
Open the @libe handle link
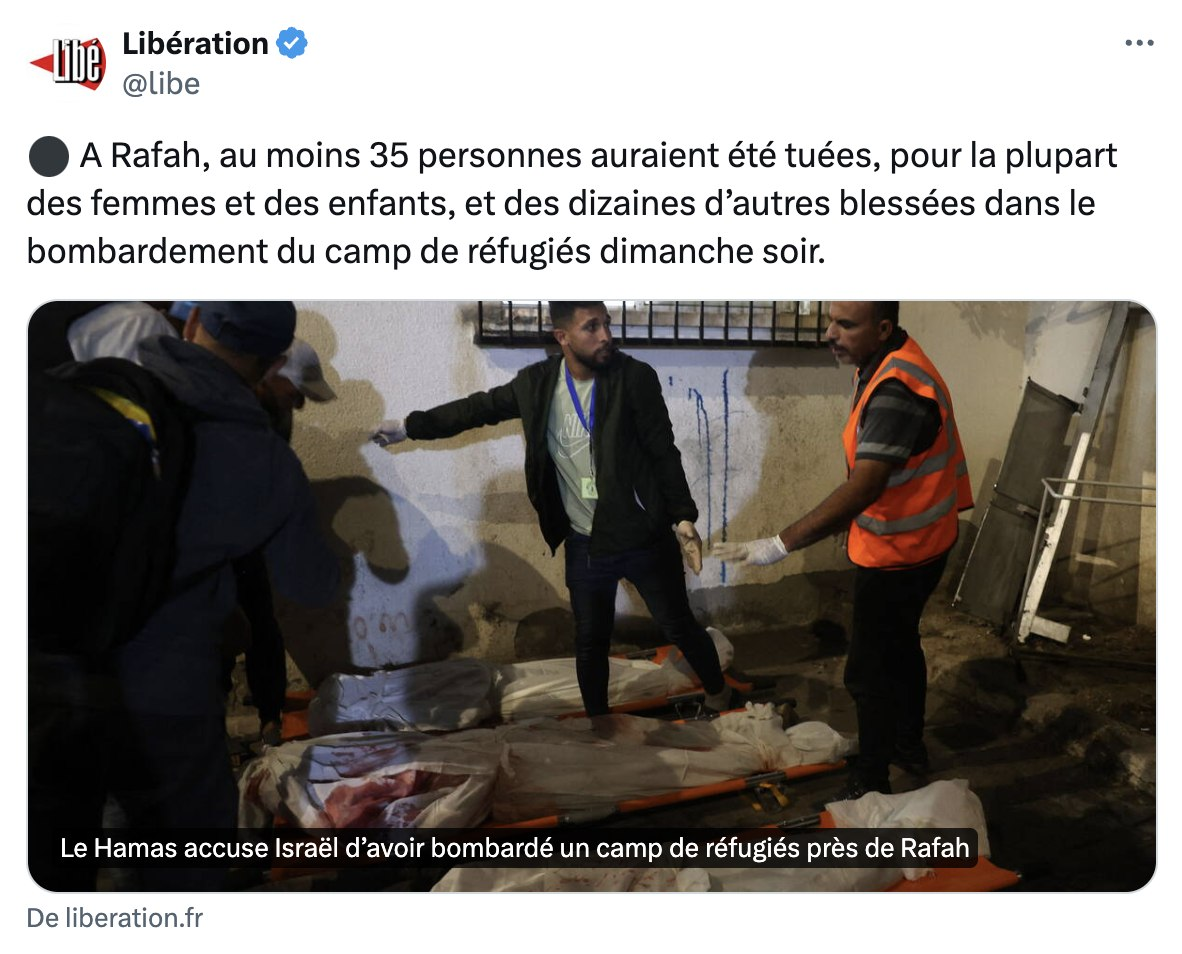[161, 84]
